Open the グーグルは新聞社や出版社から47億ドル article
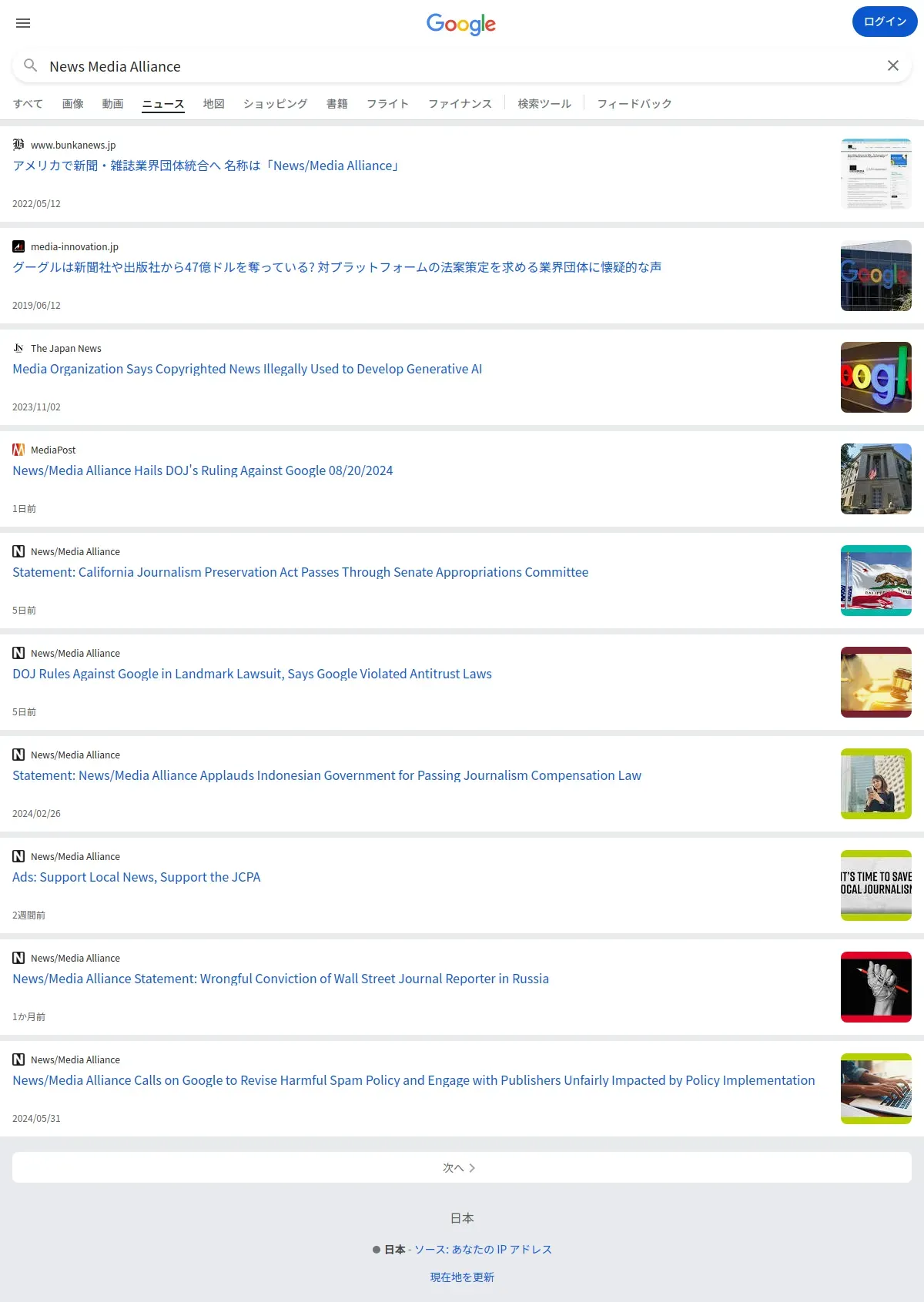This screenshot has width=924, height=1302. pos(337,267)
